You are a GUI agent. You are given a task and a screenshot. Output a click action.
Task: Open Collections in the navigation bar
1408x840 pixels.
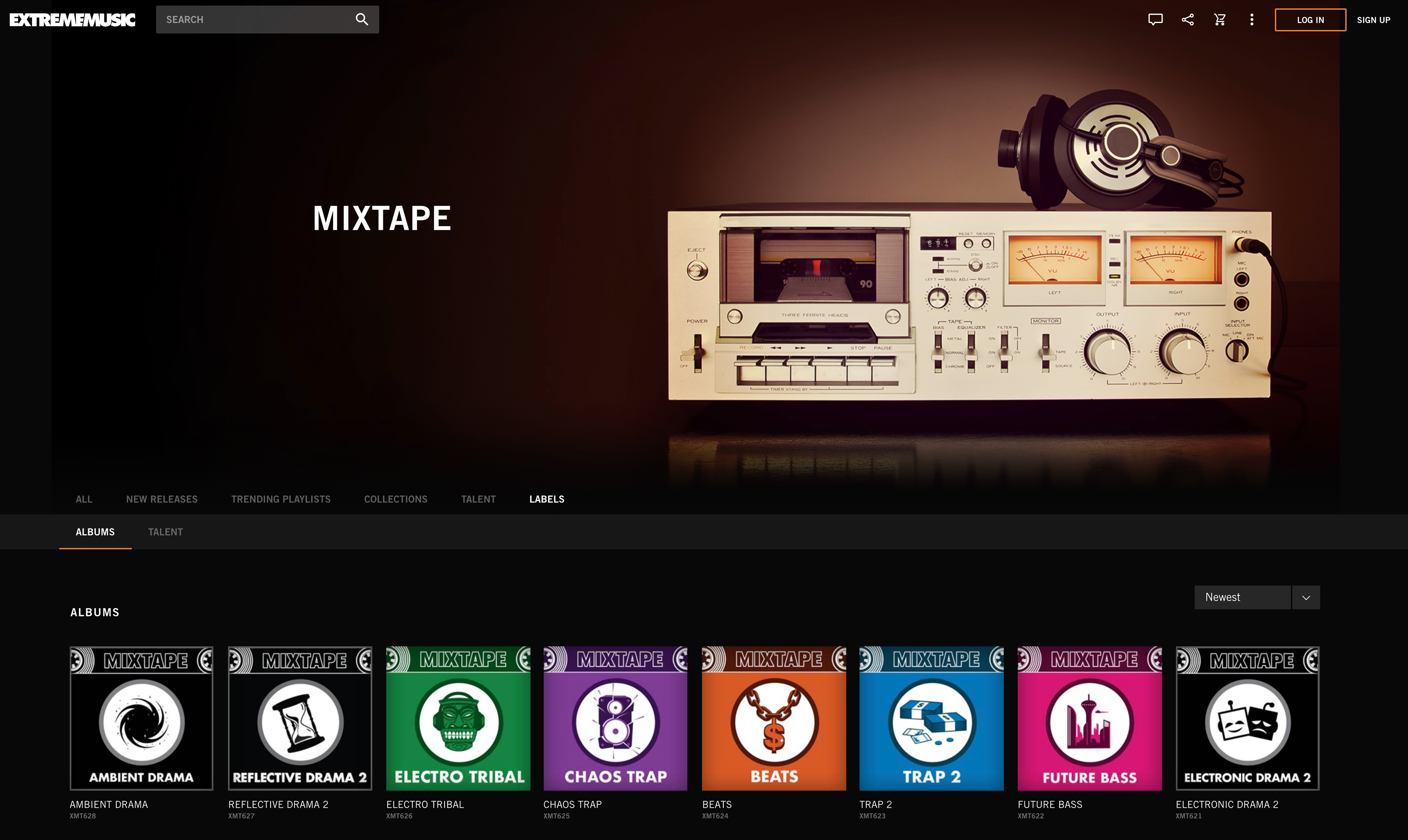coord(396,499)
